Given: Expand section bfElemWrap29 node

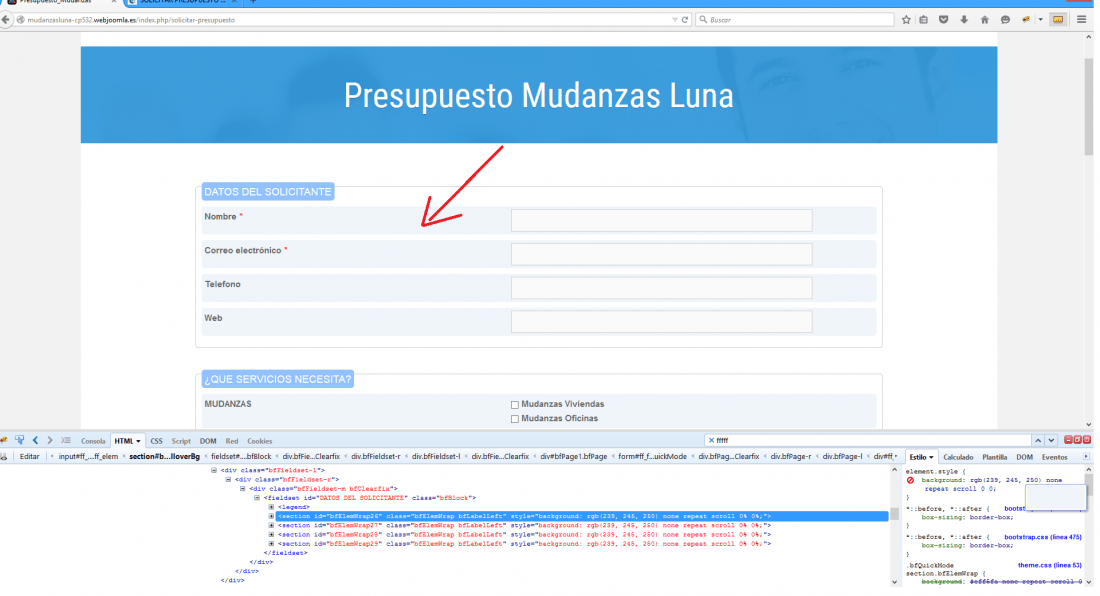Looking at the screenshot, I should click(x=271, y=543).
